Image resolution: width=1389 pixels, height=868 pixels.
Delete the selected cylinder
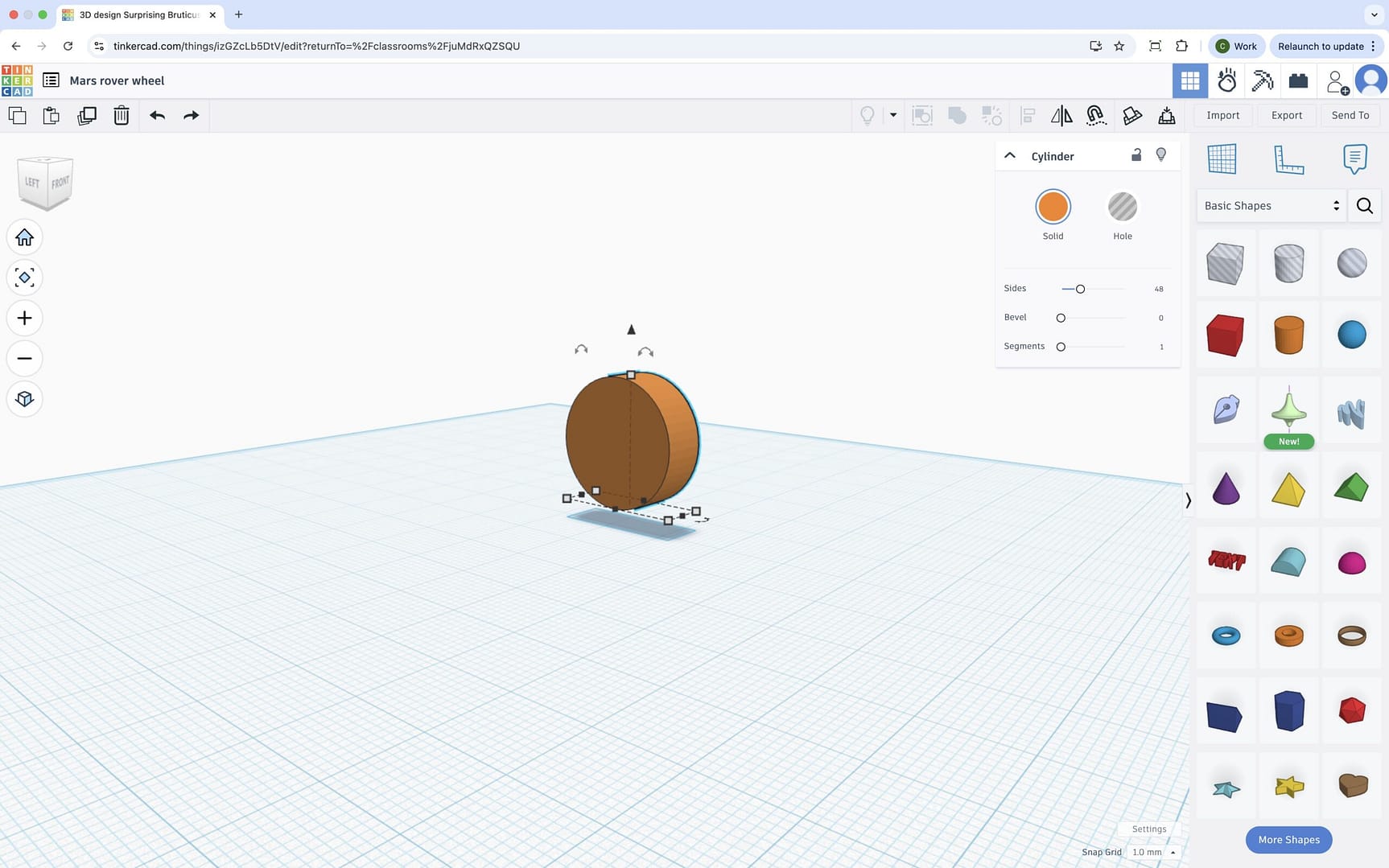pos(122,115)
